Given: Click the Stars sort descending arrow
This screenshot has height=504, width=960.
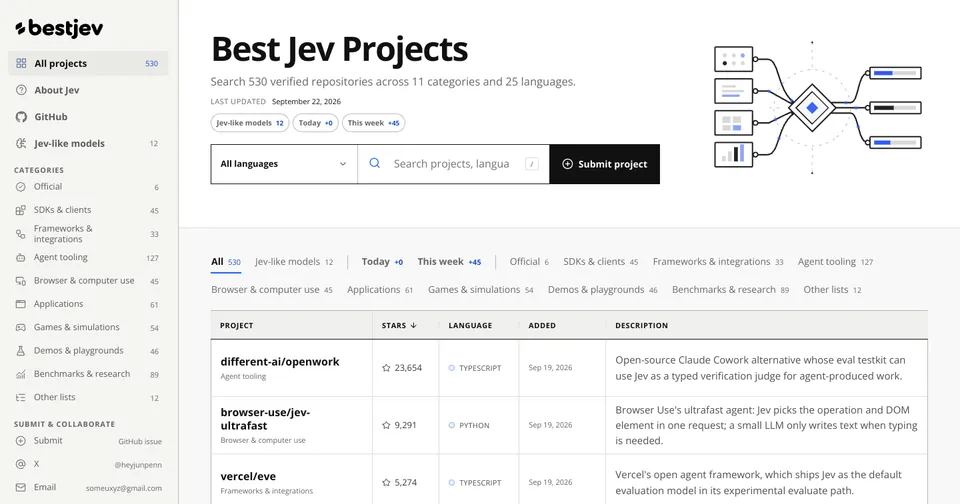Looking at the screenshot, I should (414, 325).
